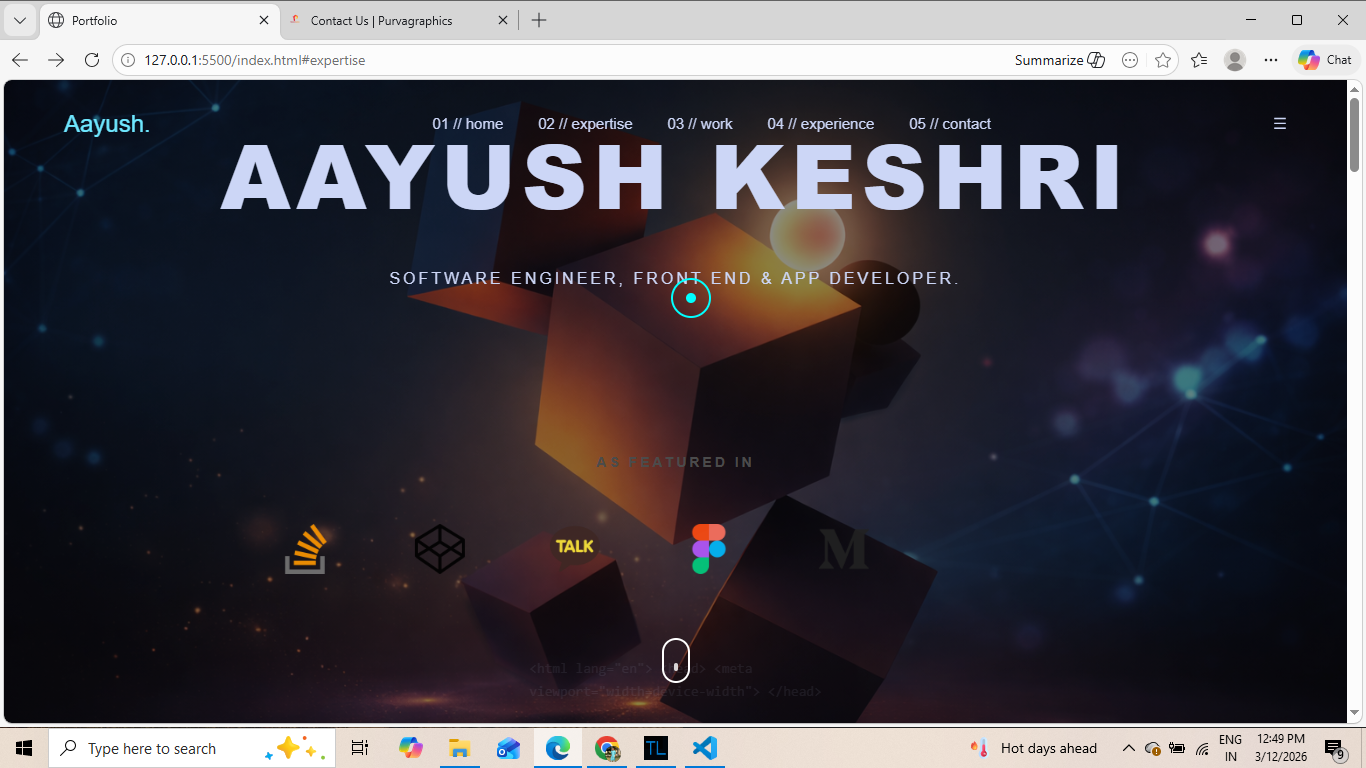This screenshot has width=1366, height=768.
Task: Click the CodePen cube logo
Action: 440,549
